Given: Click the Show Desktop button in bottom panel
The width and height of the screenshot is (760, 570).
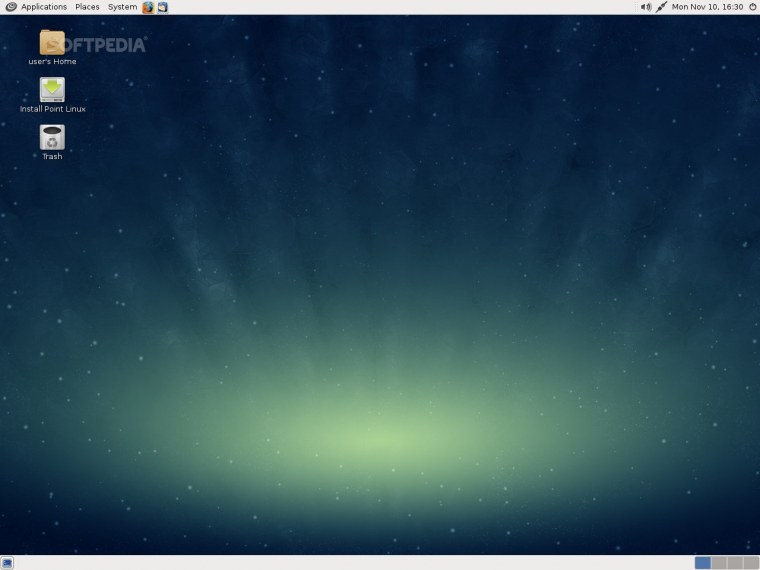Looking at the screenshot, I should coord(7,563).
